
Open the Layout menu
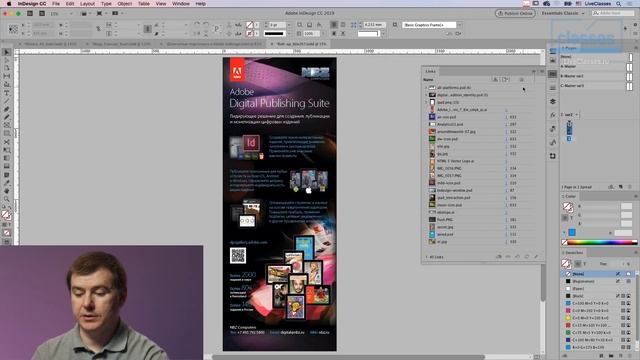tap(87, 4)
